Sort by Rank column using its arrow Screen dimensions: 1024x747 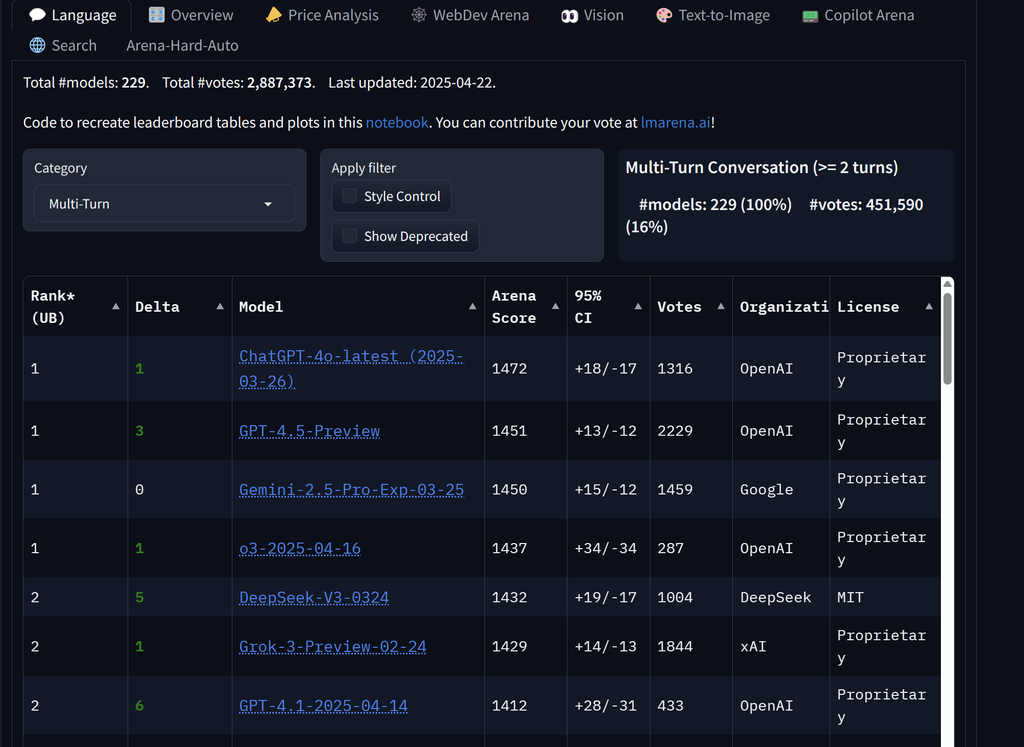116,306
